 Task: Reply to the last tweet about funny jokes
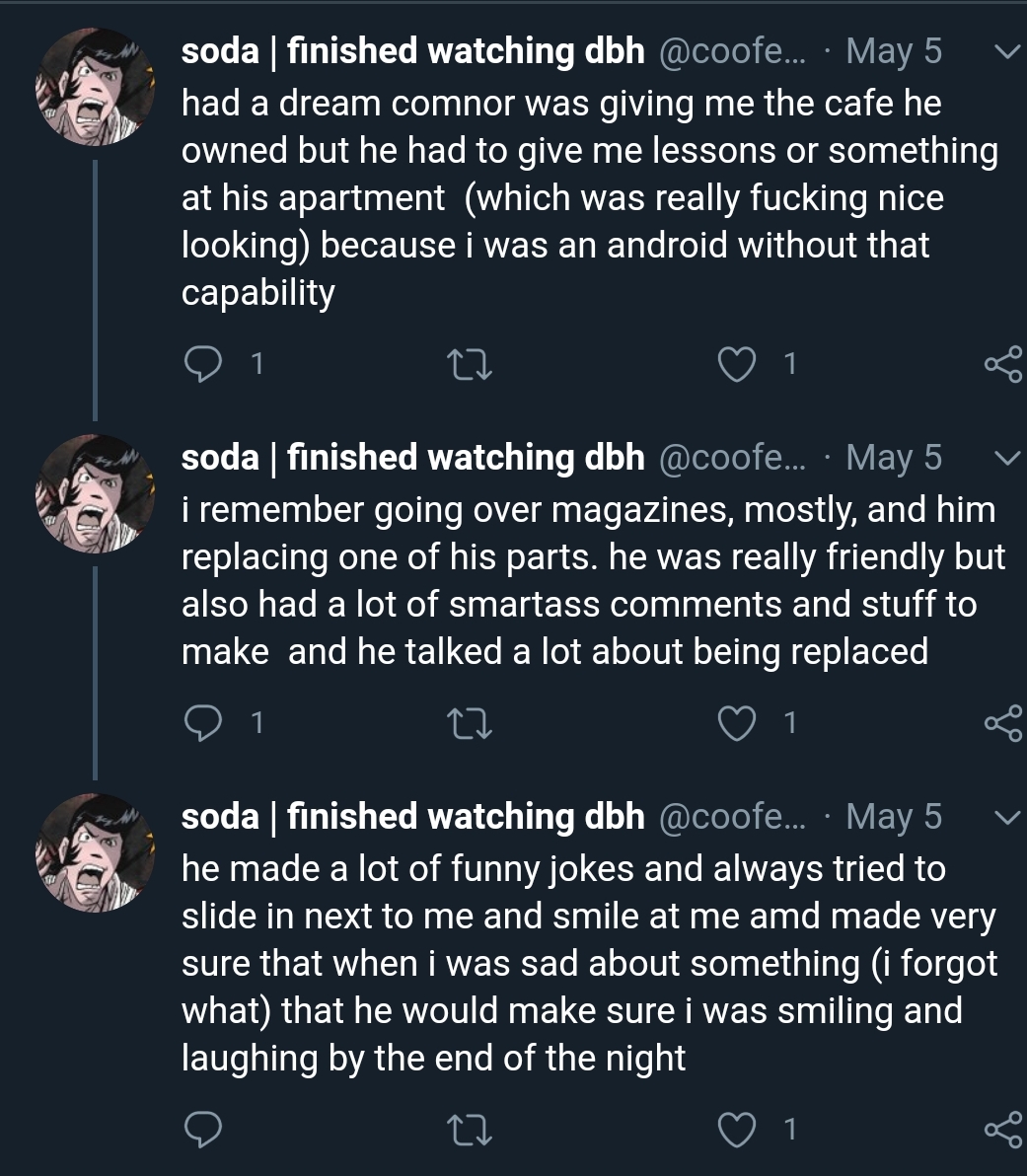[x=203, y=1129]
